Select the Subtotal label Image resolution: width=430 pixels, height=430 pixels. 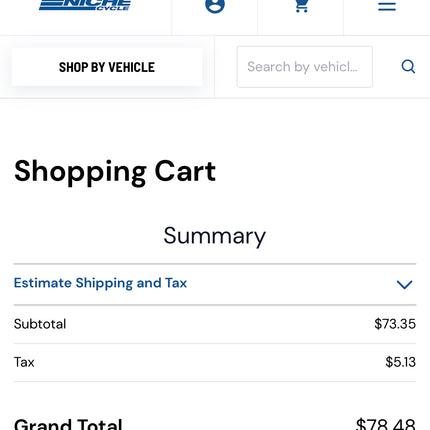pos(40,324)
